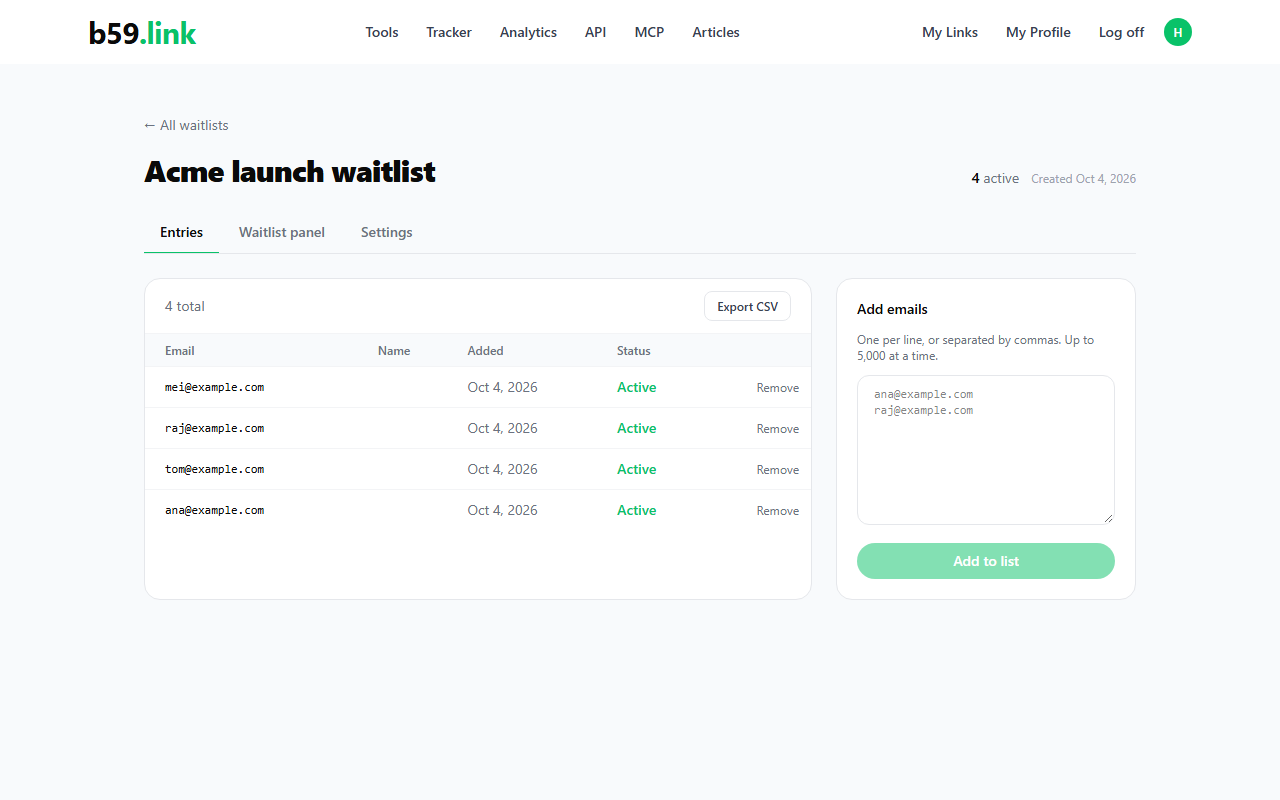Screen dimensions: 1280x800
Task: Open the MCP navigation item
Action: (x=649, y=32)
